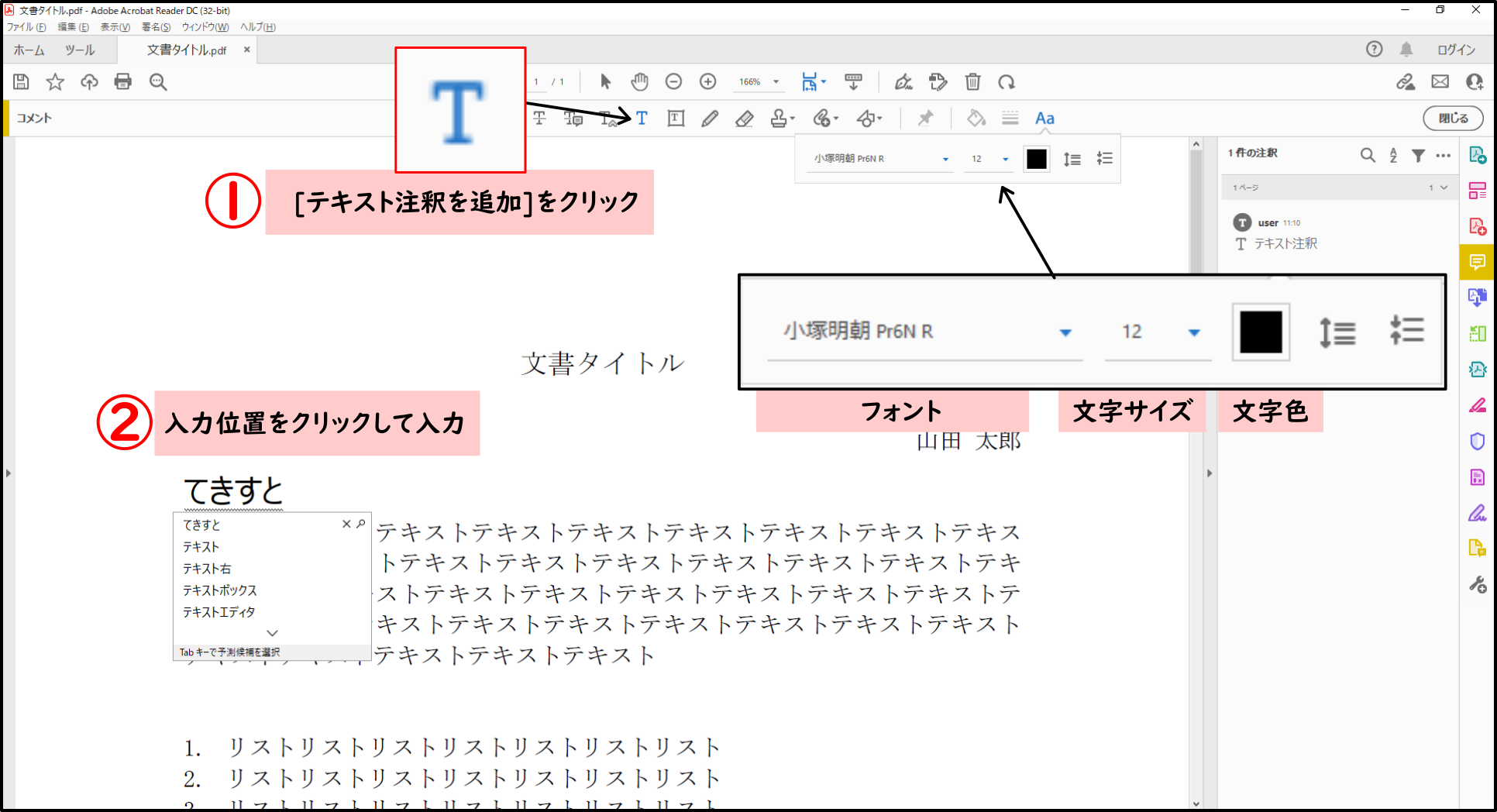The image size is (1497, 812).
Task: Toggle the text properties Aa button
Action: [1044, 119]
